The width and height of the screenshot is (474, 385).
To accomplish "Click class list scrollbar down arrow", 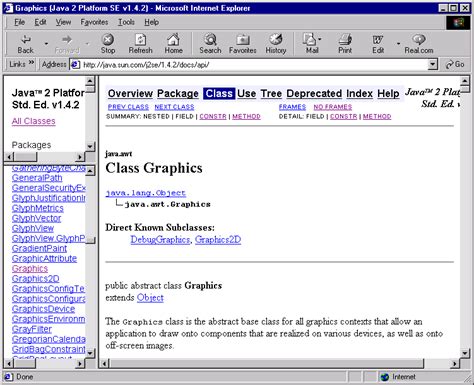I will tap(90, 353).
